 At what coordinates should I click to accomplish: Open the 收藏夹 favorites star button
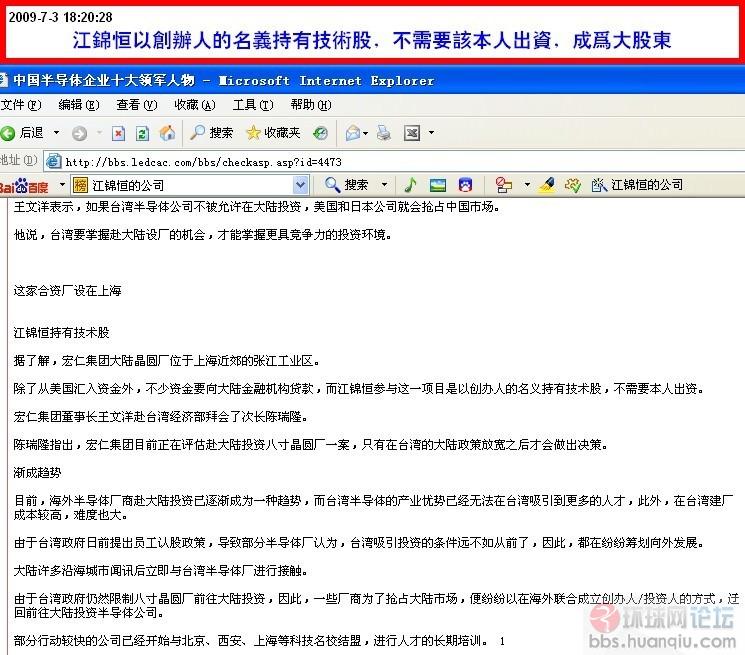click(273, 133)
